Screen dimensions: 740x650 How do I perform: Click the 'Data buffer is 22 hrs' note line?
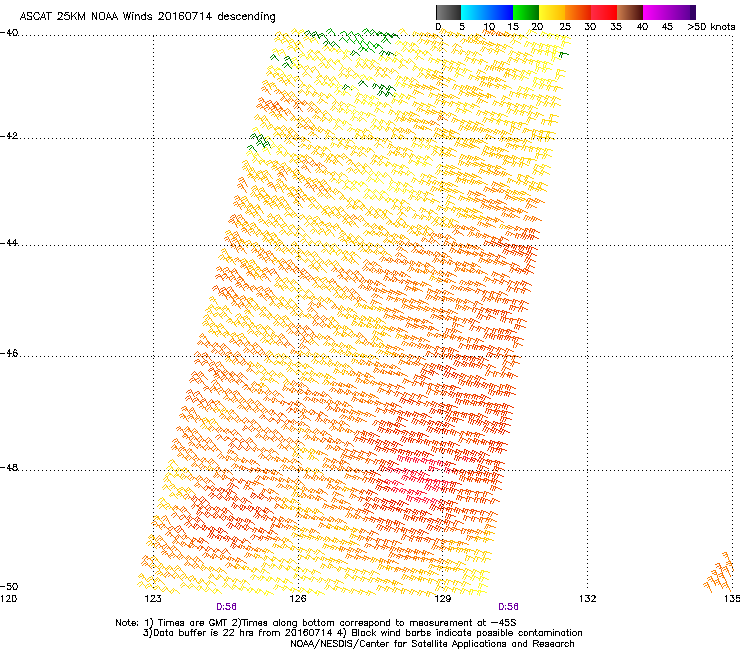click(x=362, y=633)
